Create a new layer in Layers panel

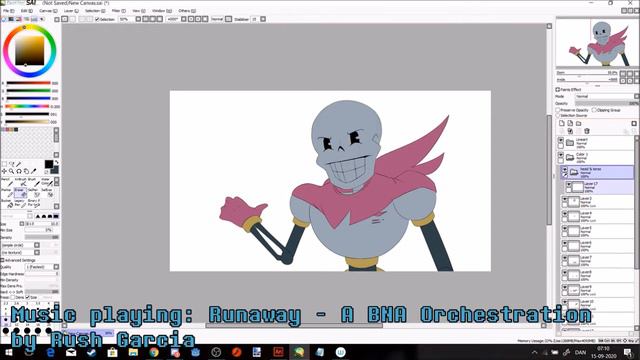coord(562,123)
